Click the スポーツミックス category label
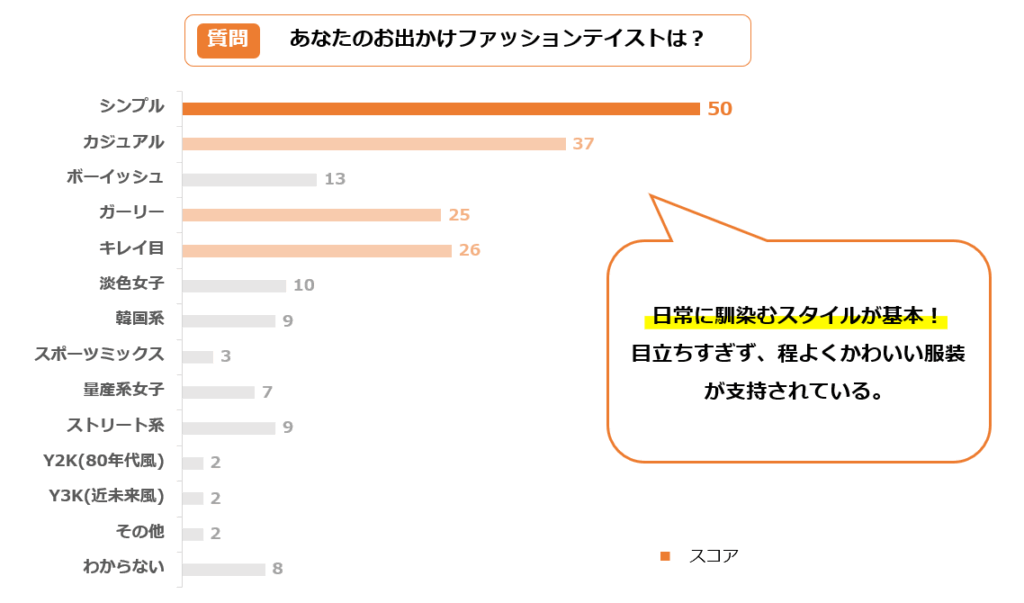Screen dimensions: 1024x603 [99, 355]
